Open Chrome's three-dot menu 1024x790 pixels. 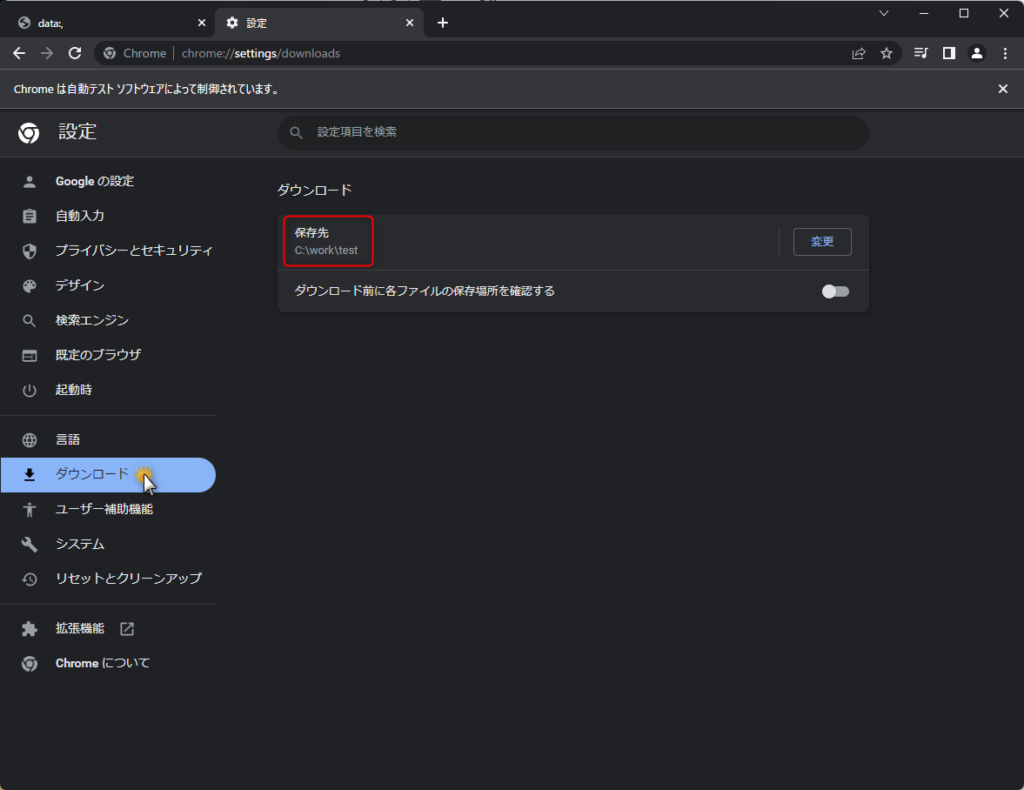point(1005,54)
